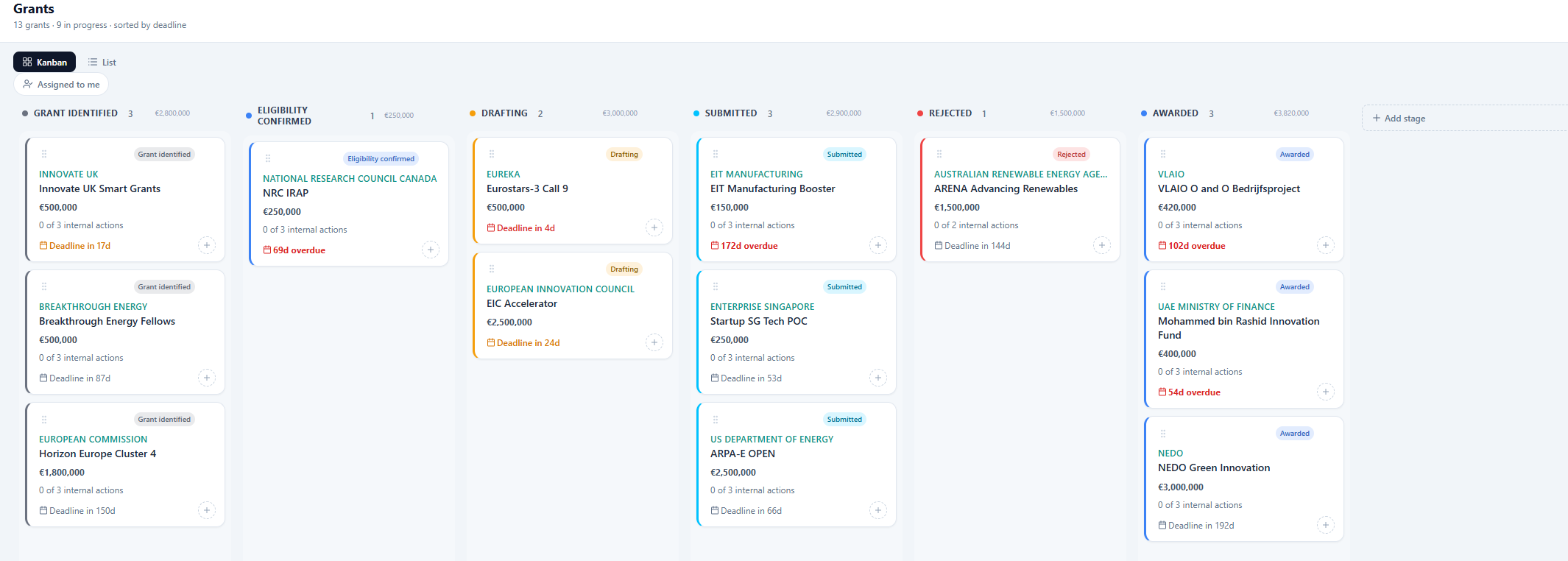Switch to List view

tap(102, 62)
